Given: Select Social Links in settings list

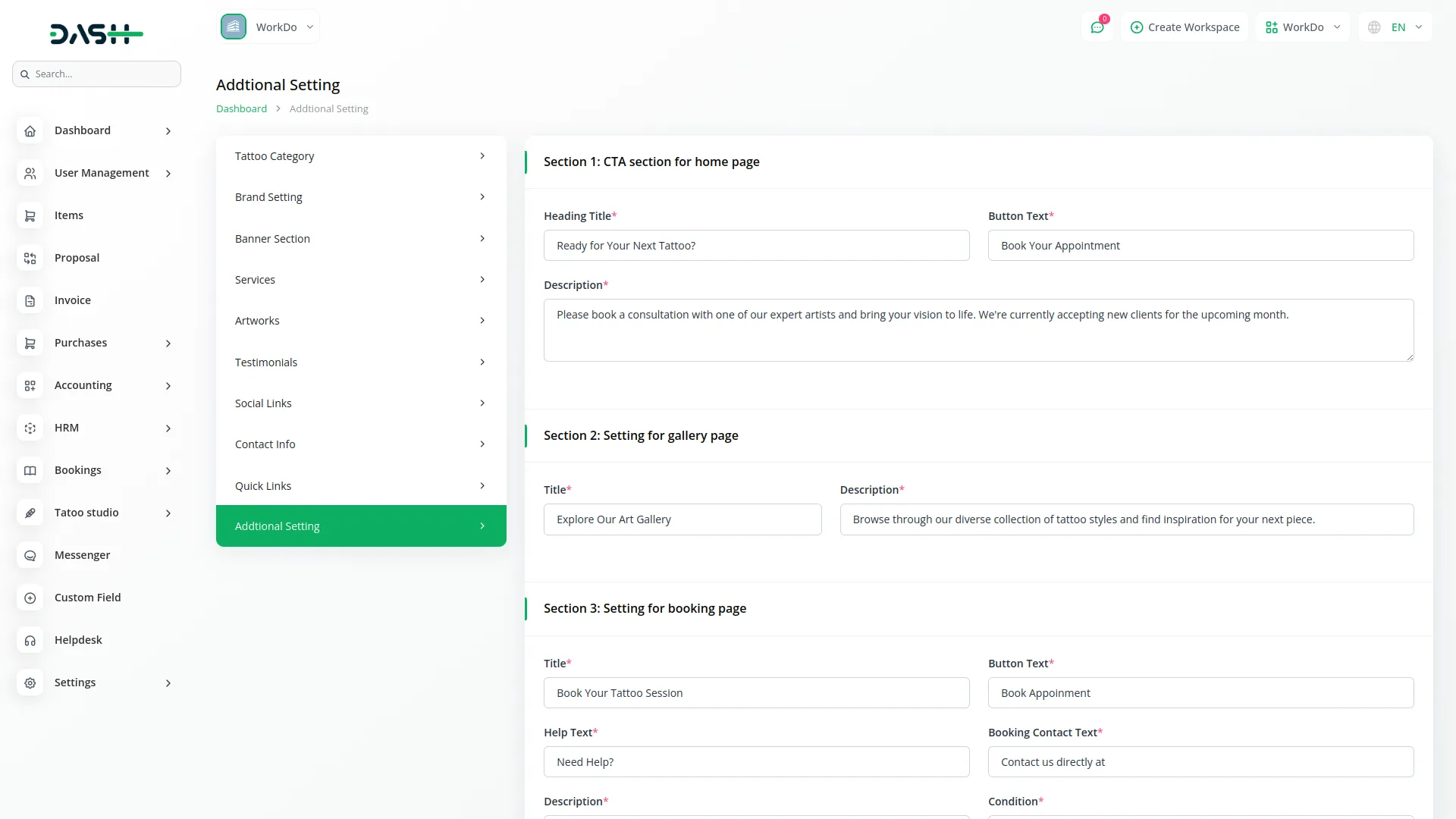Looking at the screenshot, I should pyautogui.click(x=360, y=403).
